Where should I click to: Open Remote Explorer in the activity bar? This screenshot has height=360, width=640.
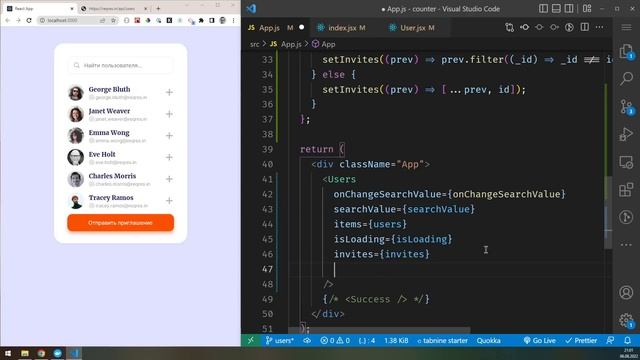[626, 162]
